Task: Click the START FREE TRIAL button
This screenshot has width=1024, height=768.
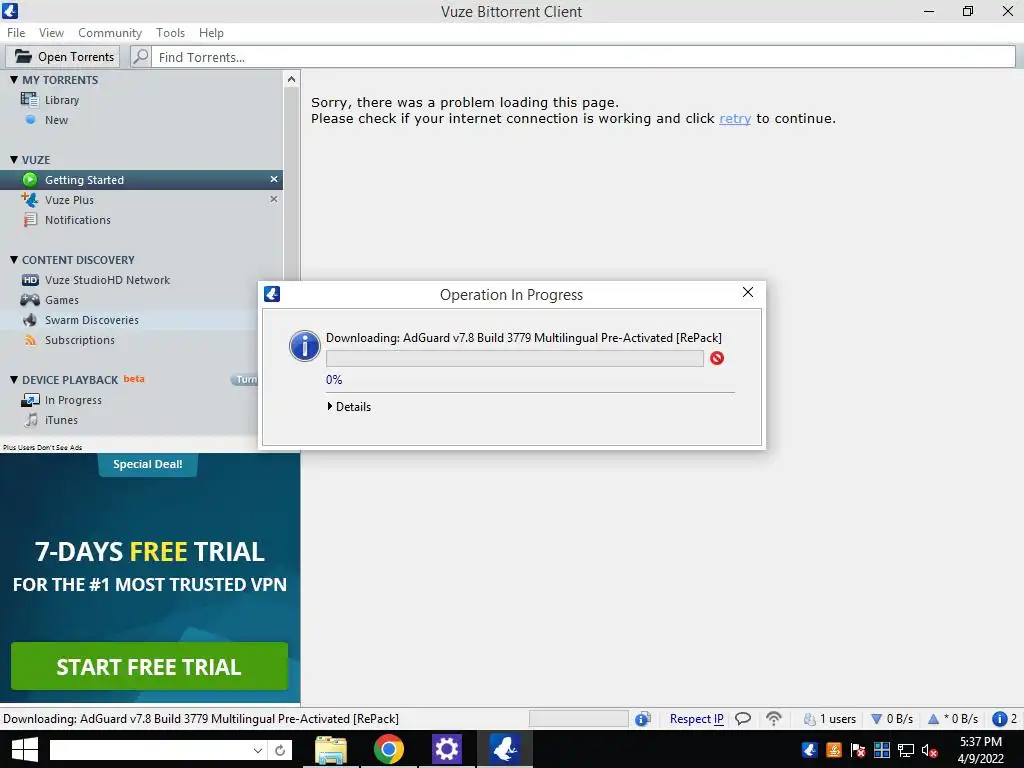Action: [150, 666]
